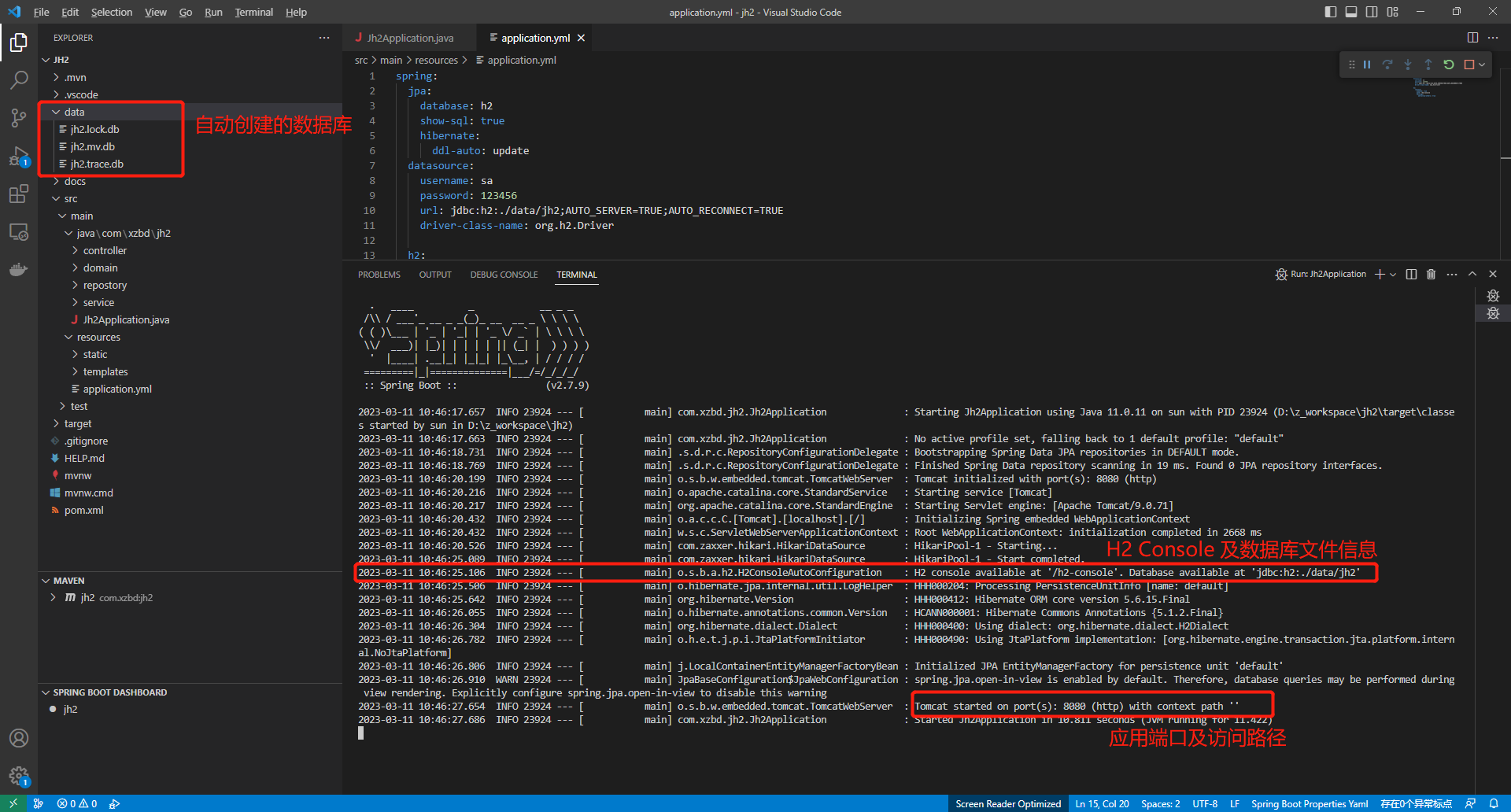Switch to the OUTPUT panel tab
Image resolution: width=1511 pixels, height=812 pixels.
(x=435, y=275)
